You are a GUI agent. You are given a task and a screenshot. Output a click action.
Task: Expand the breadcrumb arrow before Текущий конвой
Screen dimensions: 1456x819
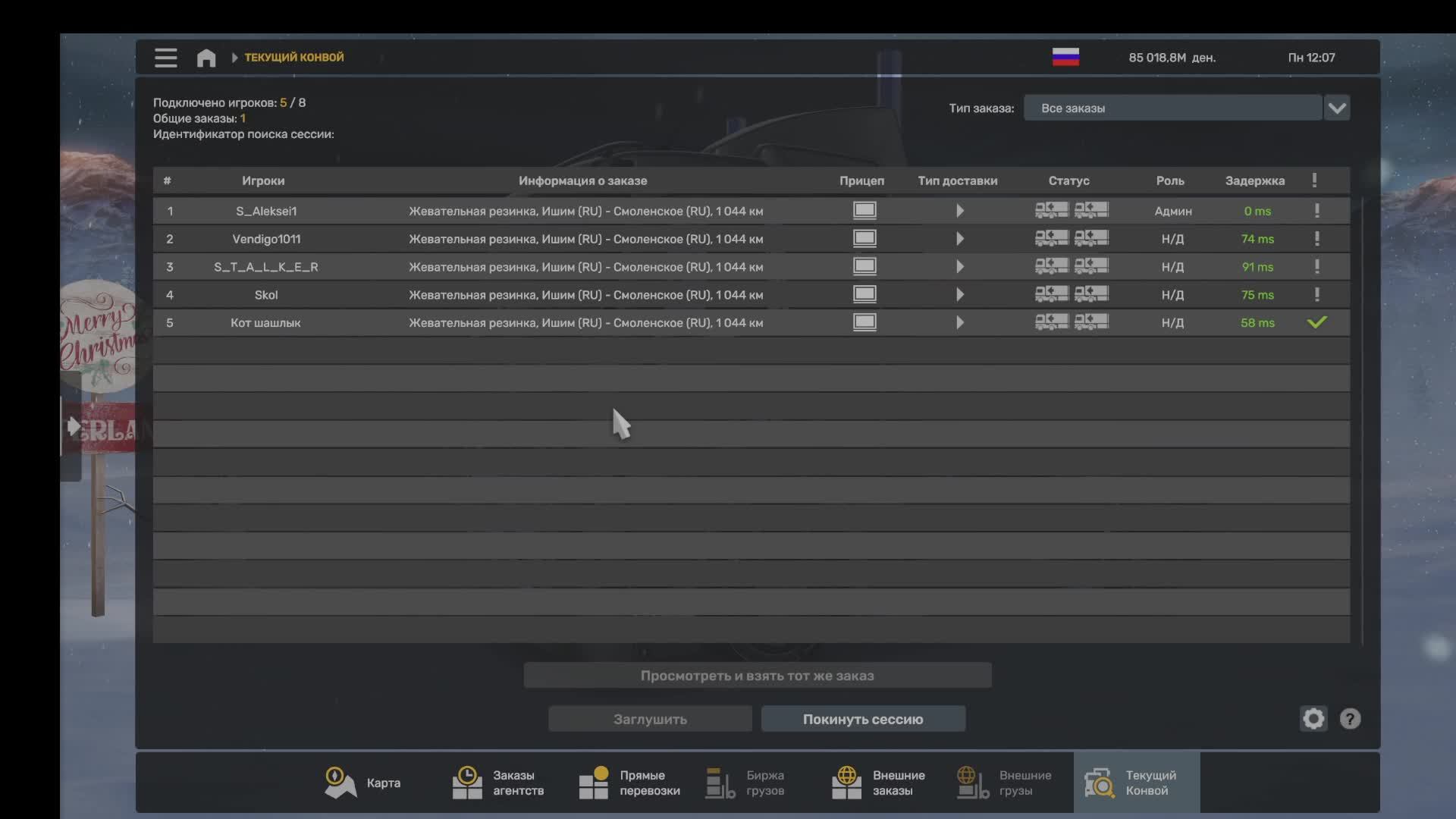[234, 58]
